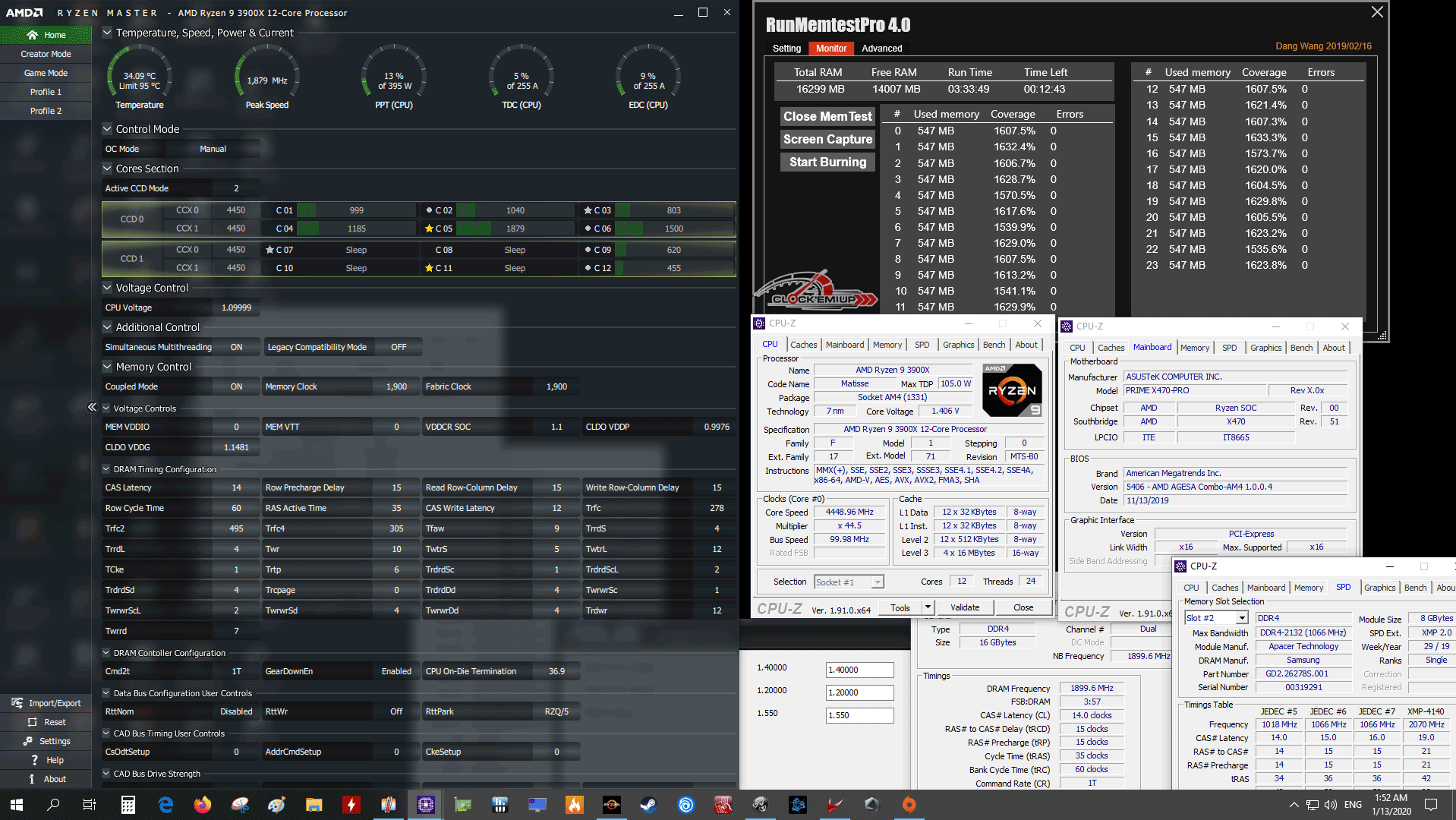Click the Temperature gauge dial
This screenshot has height=820, width=1456.
pyautogui.click(x=140, y=76)
